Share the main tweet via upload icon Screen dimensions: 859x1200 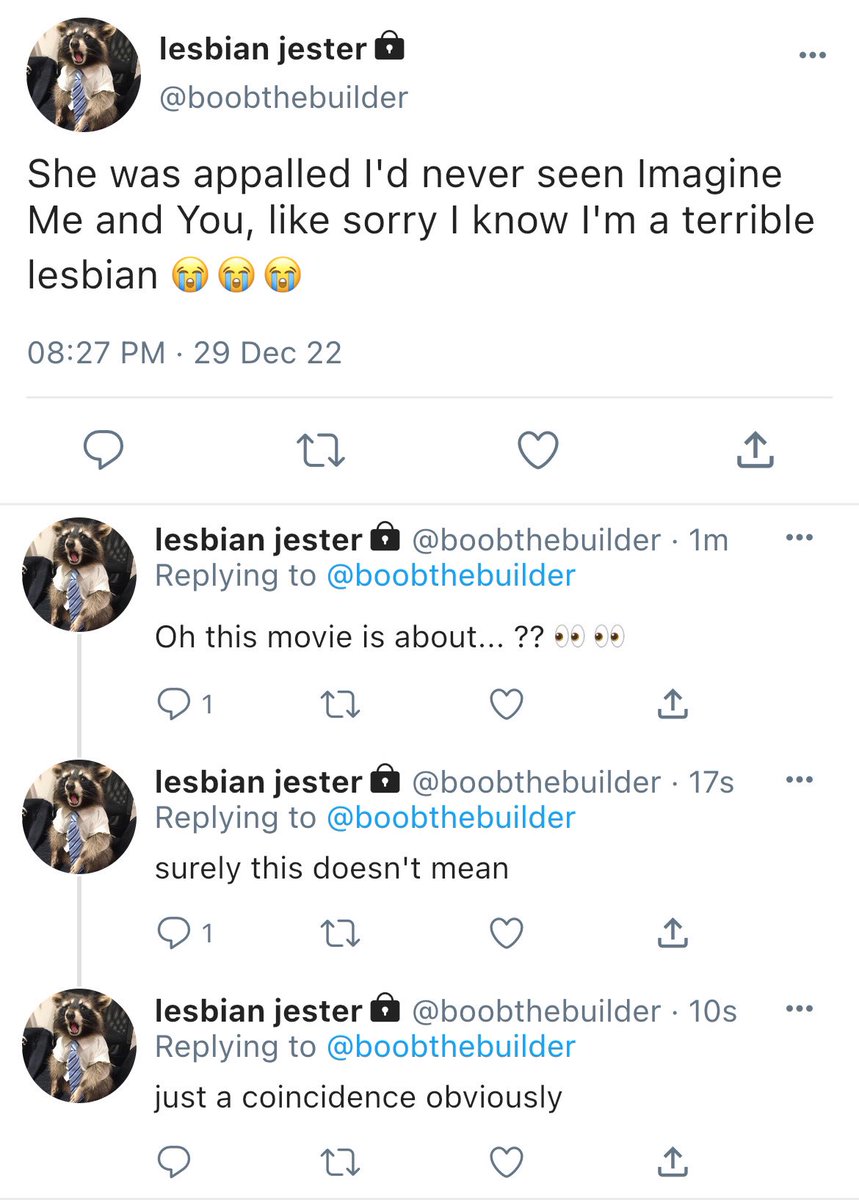pyautogui.click(x=755, y=452)
